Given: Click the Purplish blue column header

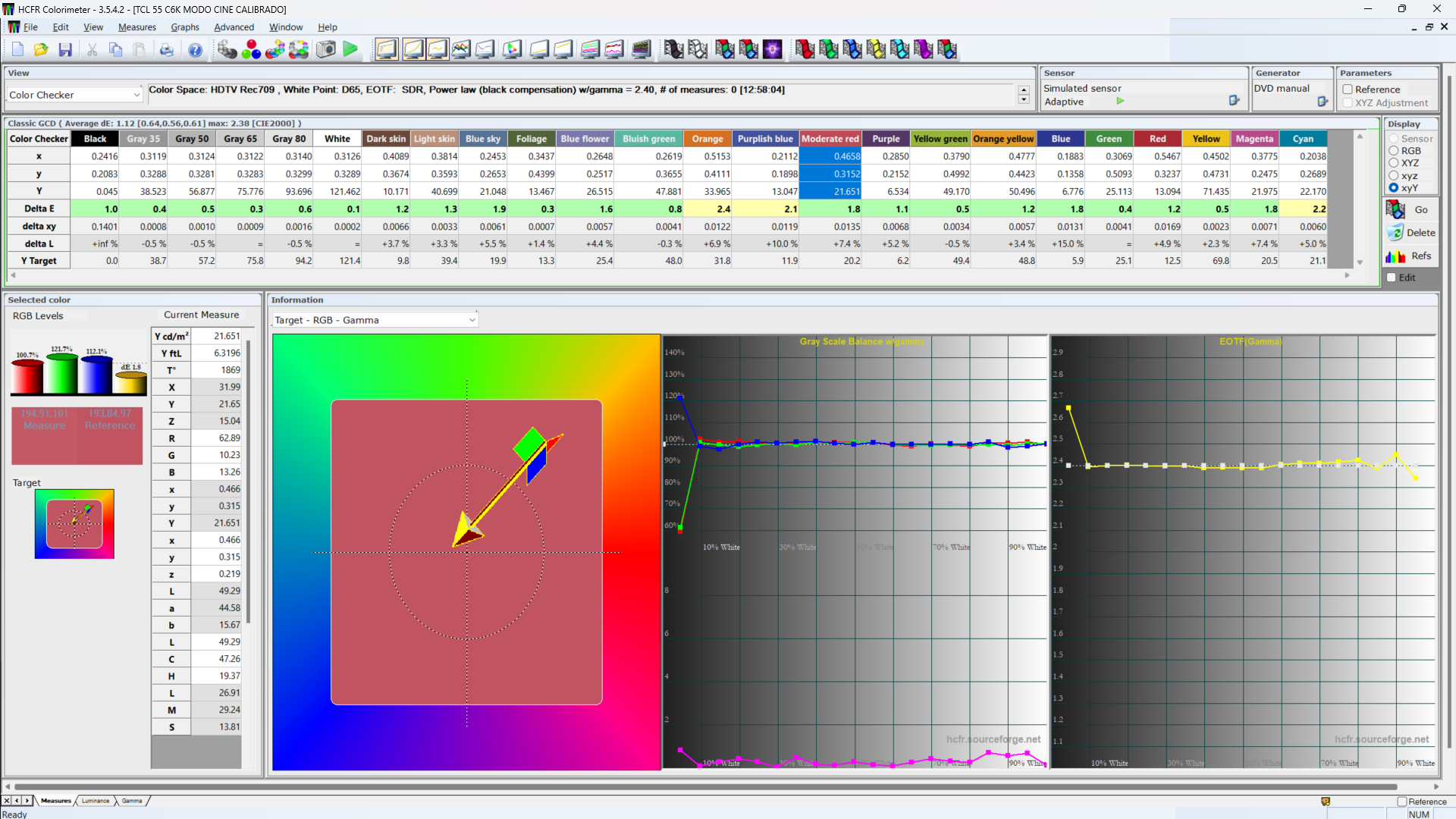Looking at the screenshot, I should pyautogui.click(x=765, y=139).
